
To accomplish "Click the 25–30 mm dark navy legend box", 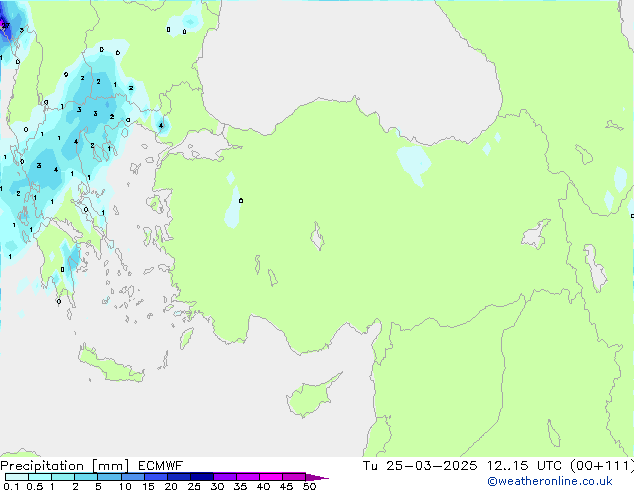I will (201, 477).
